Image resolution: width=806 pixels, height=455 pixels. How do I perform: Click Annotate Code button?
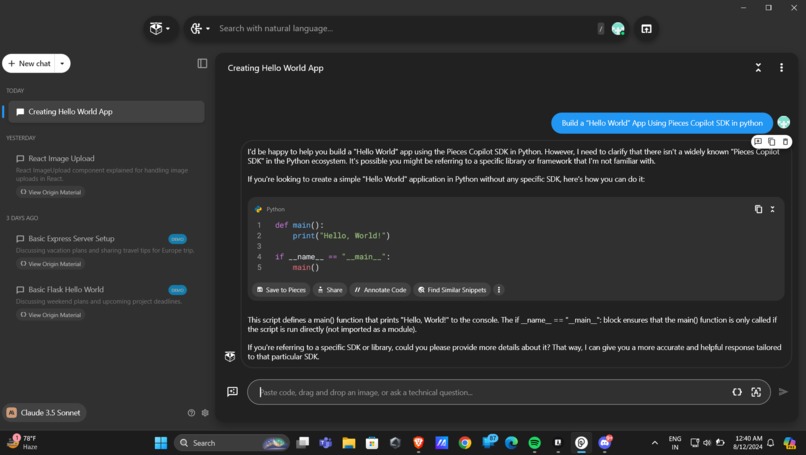pyautogui.click(x=380, y=290)
